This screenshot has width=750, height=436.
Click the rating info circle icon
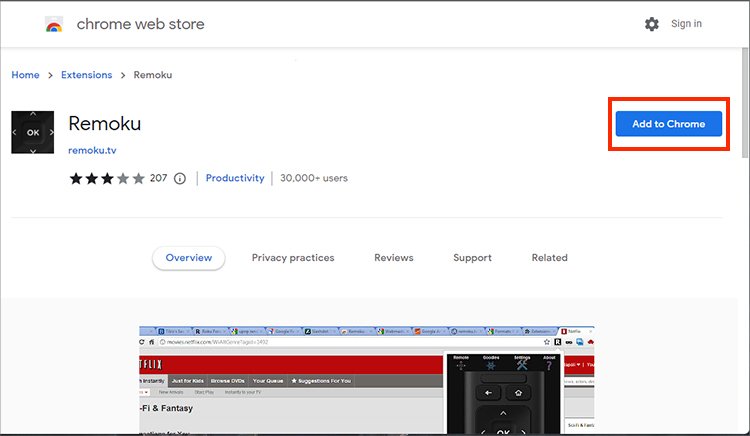pyautogui.click(x=180, y=178)
